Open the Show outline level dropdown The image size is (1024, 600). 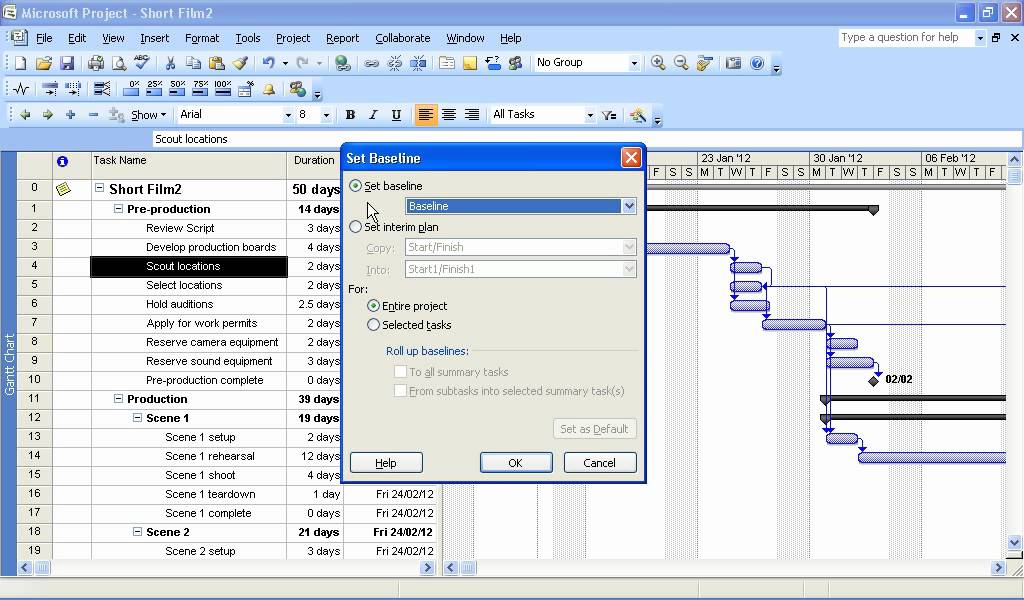149,115
